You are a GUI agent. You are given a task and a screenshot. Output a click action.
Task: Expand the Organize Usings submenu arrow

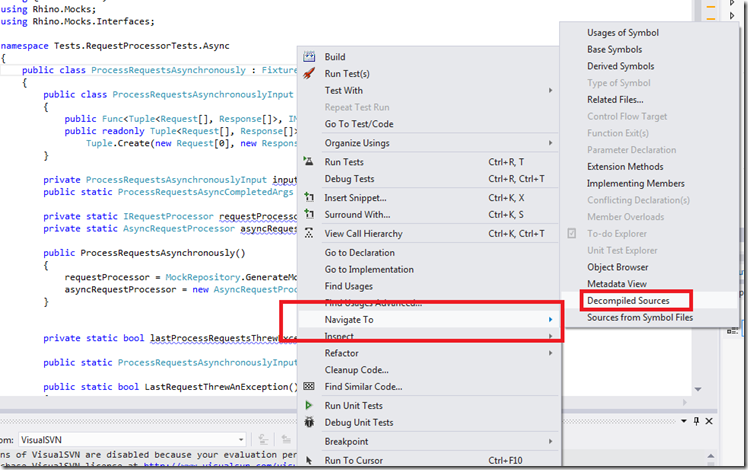(x=550, y=143)
